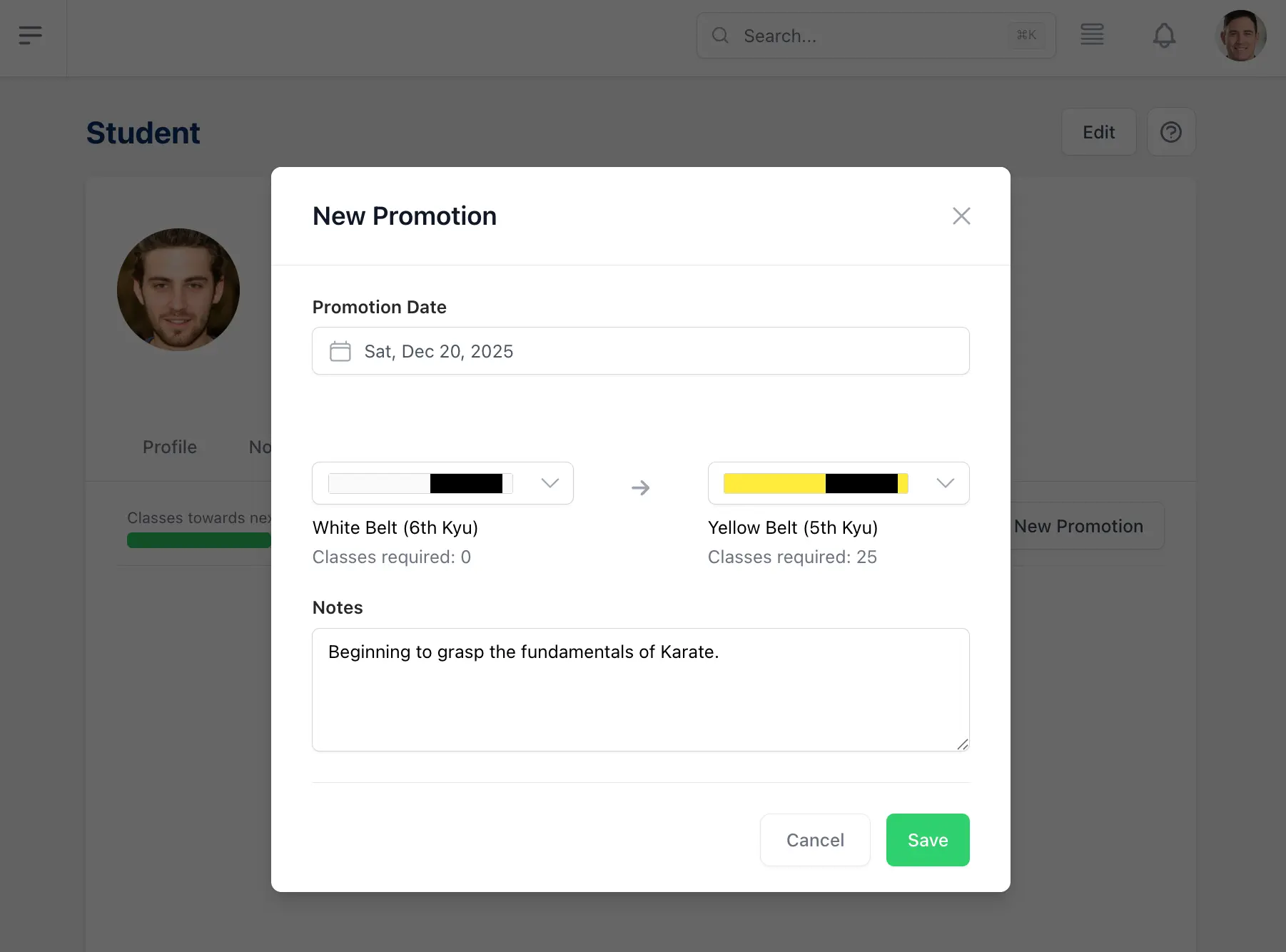This screenshot has height=952, width=1286.
Task: Expand the Yellow Belt dropdown chevron
Action: coord(945,483)
